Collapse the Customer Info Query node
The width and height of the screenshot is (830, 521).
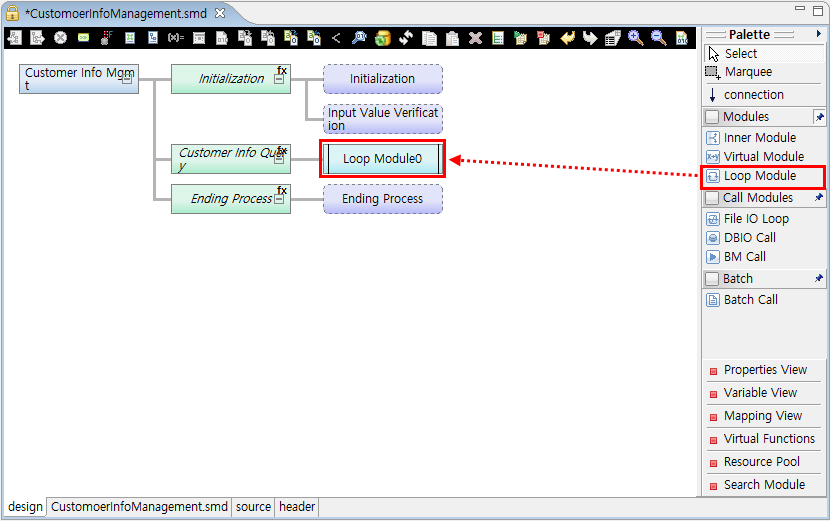279,159
